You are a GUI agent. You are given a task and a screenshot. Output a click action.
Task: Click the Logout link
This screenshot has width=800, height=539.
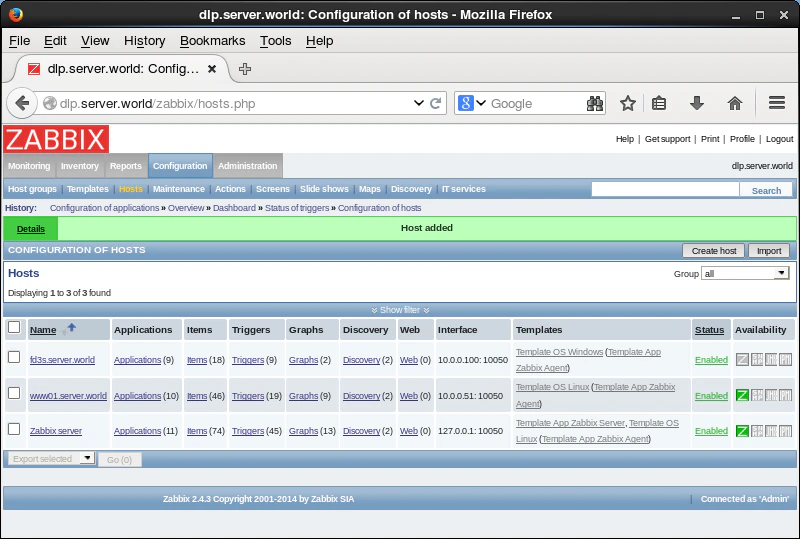pyautogui.click(x=779, y=139)
